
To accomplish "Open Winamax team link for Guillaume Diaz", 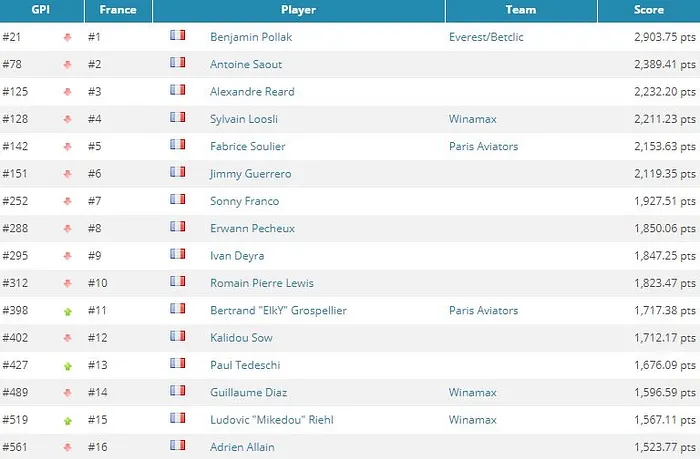I will (473, 393).
